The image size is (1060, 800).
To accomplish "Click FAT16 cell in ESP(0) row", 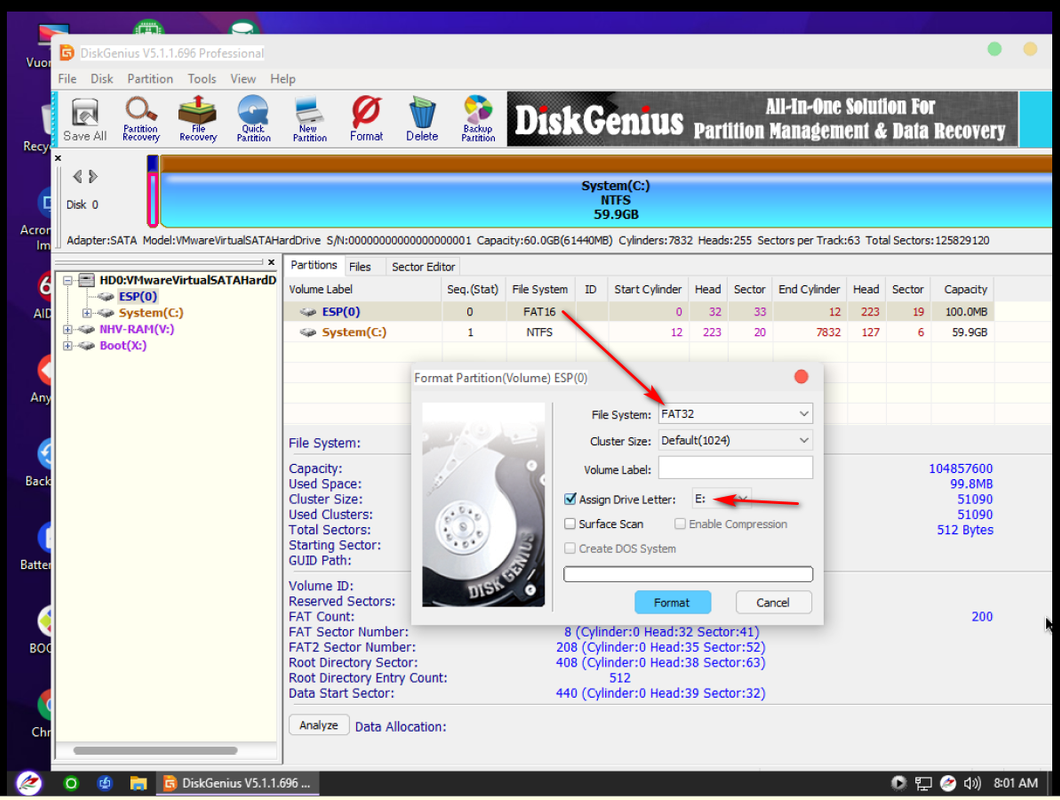I will 539,312.
